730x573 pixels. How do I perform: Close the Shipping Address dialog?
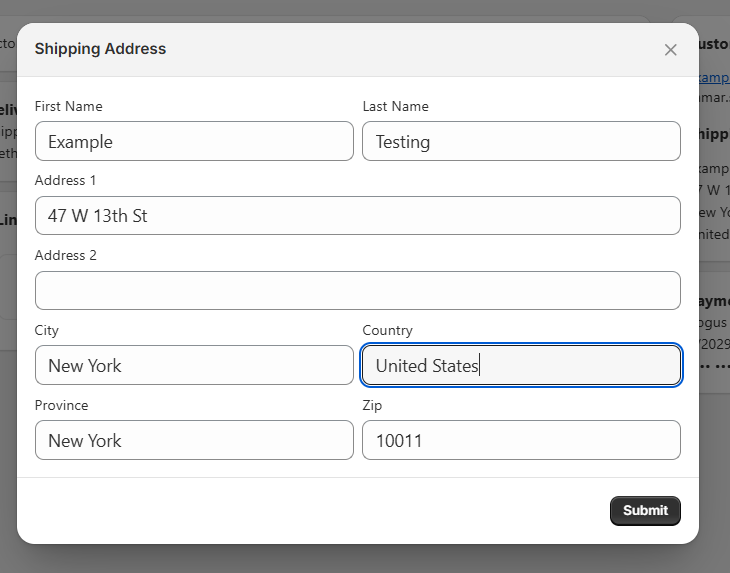(x=671, y=50)
